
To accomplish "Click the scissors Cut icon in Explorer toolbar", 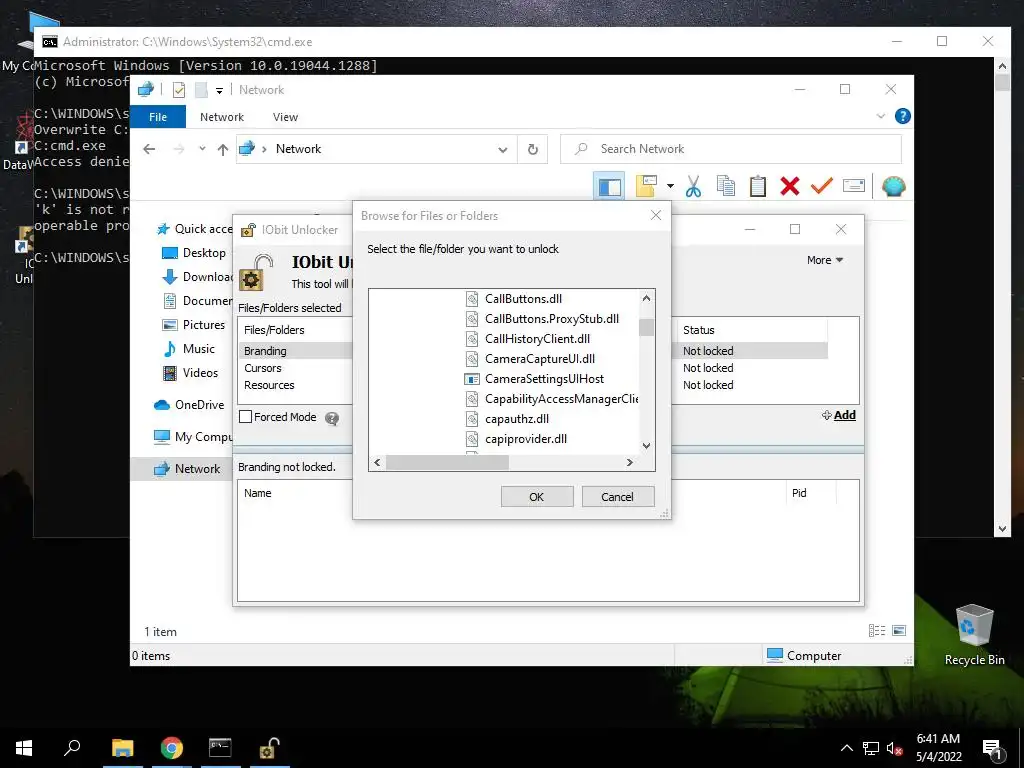I will point(693,187).
